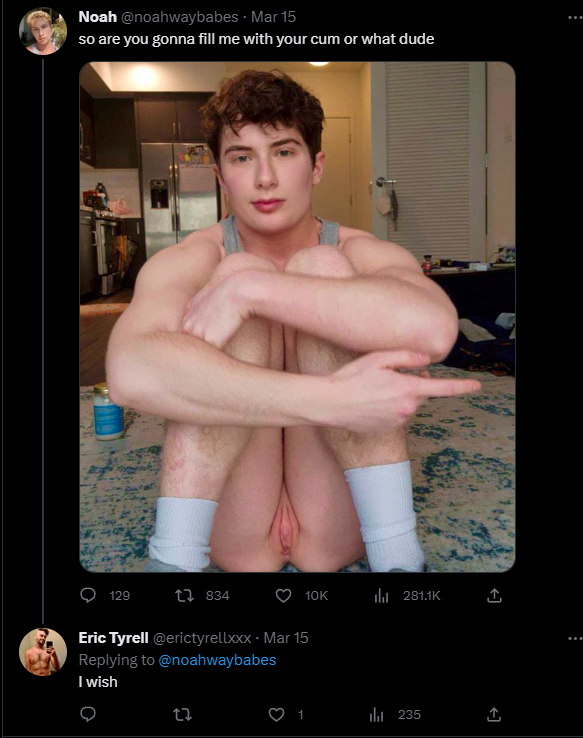The image size is (583, 738).
Task: Reply to Noah's tweet via comment icon
Action: [88, 595]
